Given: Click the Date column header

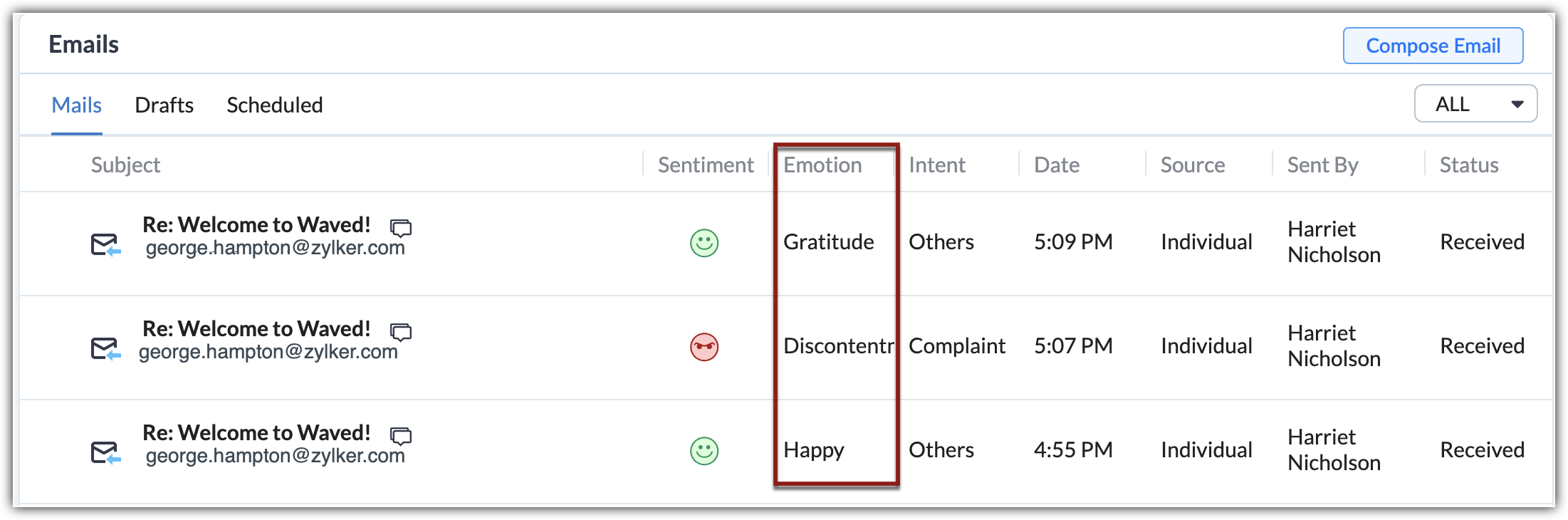Looking at the screenshot, I should (1057, 165).
